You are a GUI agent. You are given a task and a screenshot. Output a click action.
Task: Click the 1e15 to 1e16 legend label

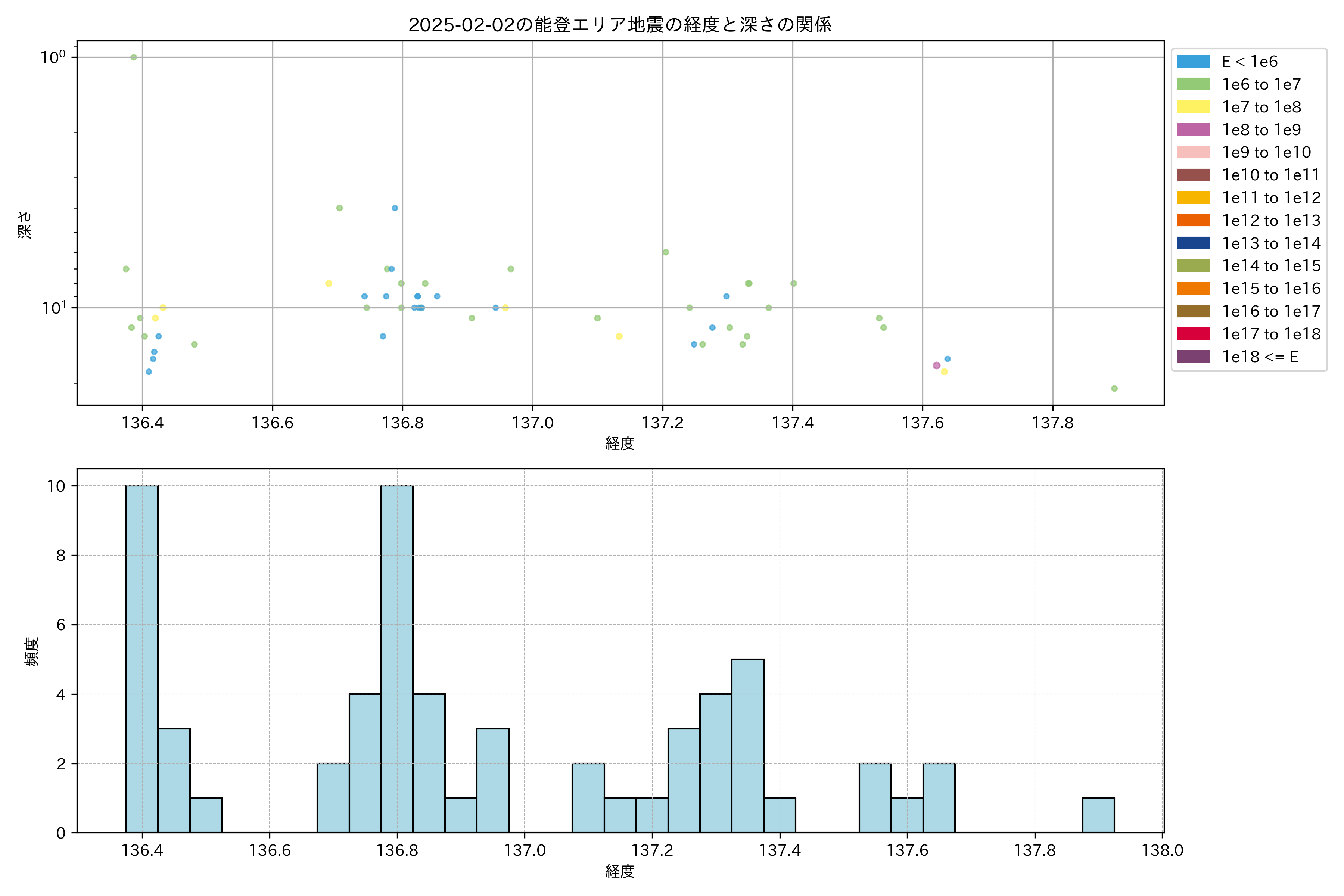1271,289
